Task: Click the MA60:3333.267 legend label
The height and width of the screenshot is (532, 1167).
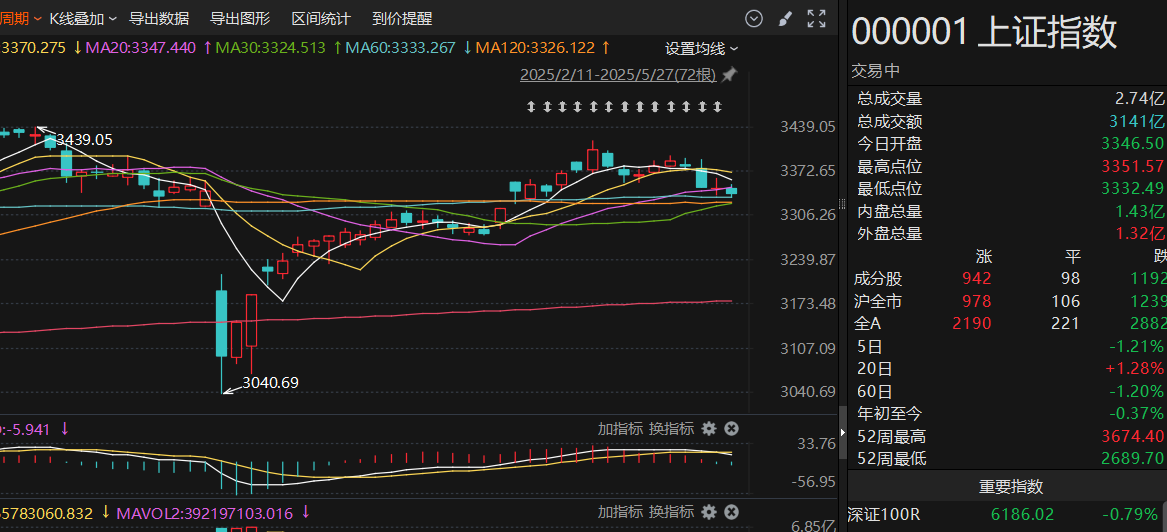Action: pyautogui.click(x=400, y=48)
